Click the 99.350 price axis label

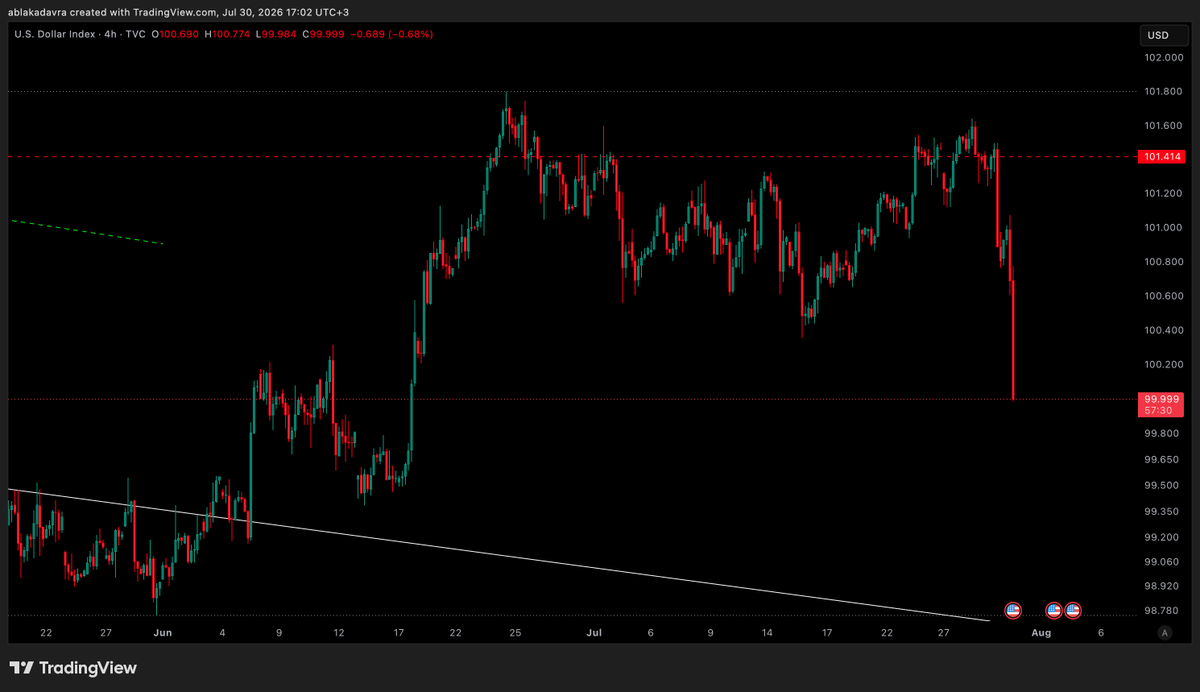1160,512
